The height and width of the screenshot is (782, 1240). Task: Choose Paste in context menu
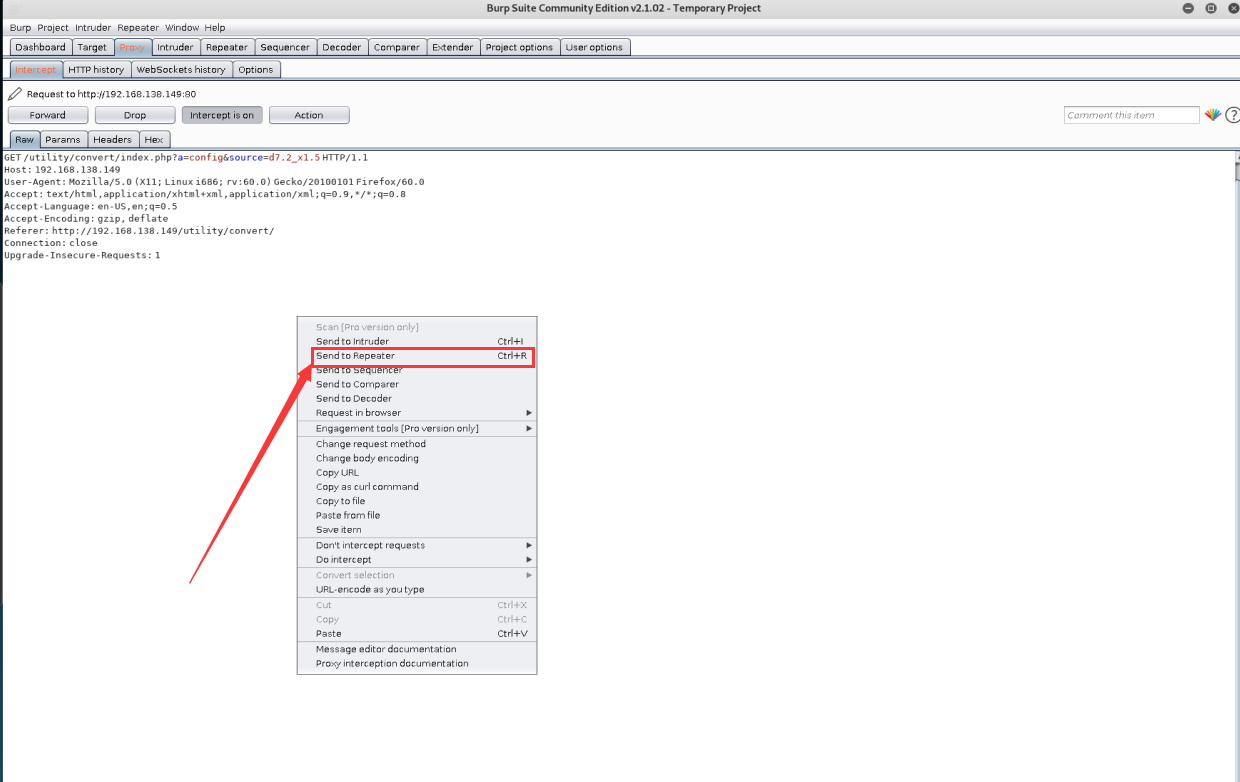click(x=417, y=634)
